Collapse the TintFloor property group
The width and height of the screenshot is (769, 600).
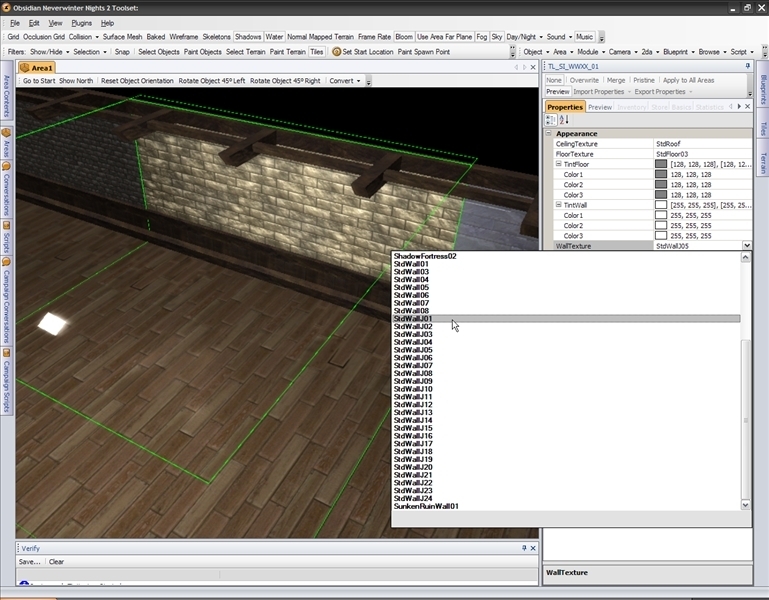pos(559,164)
